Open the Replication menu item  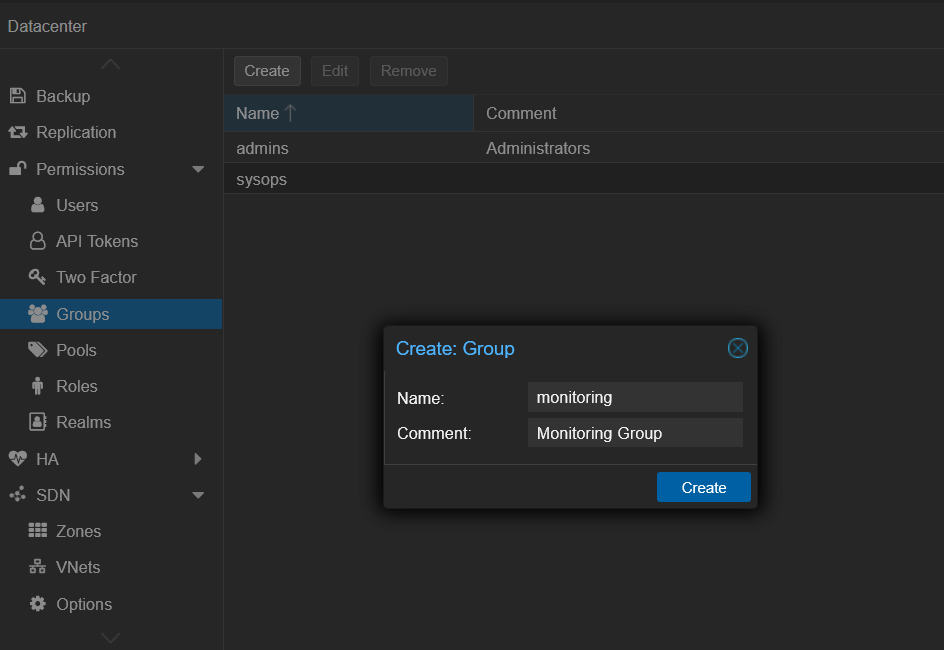(111, 132)
